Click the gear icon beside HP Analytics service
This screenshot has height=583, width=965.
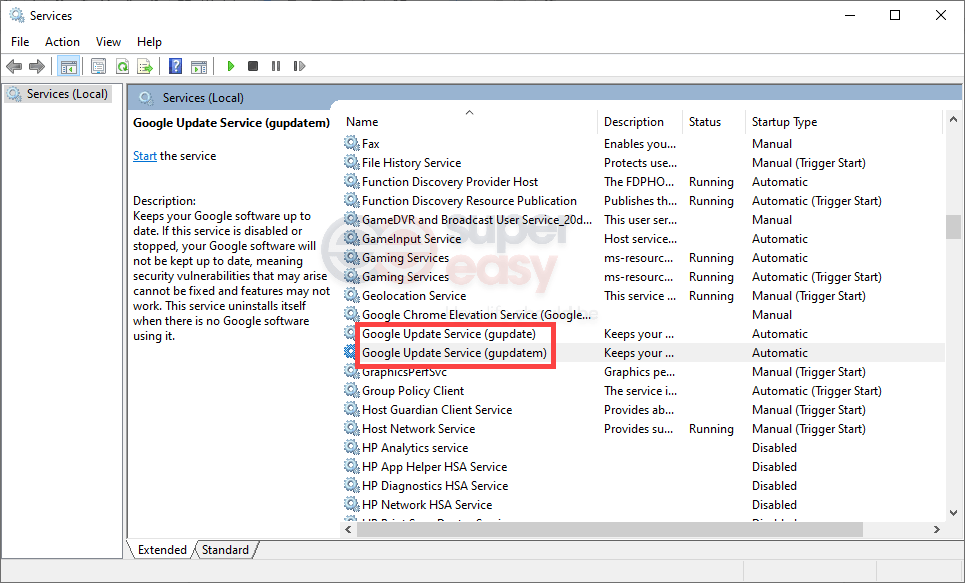(x=351, y=448)
